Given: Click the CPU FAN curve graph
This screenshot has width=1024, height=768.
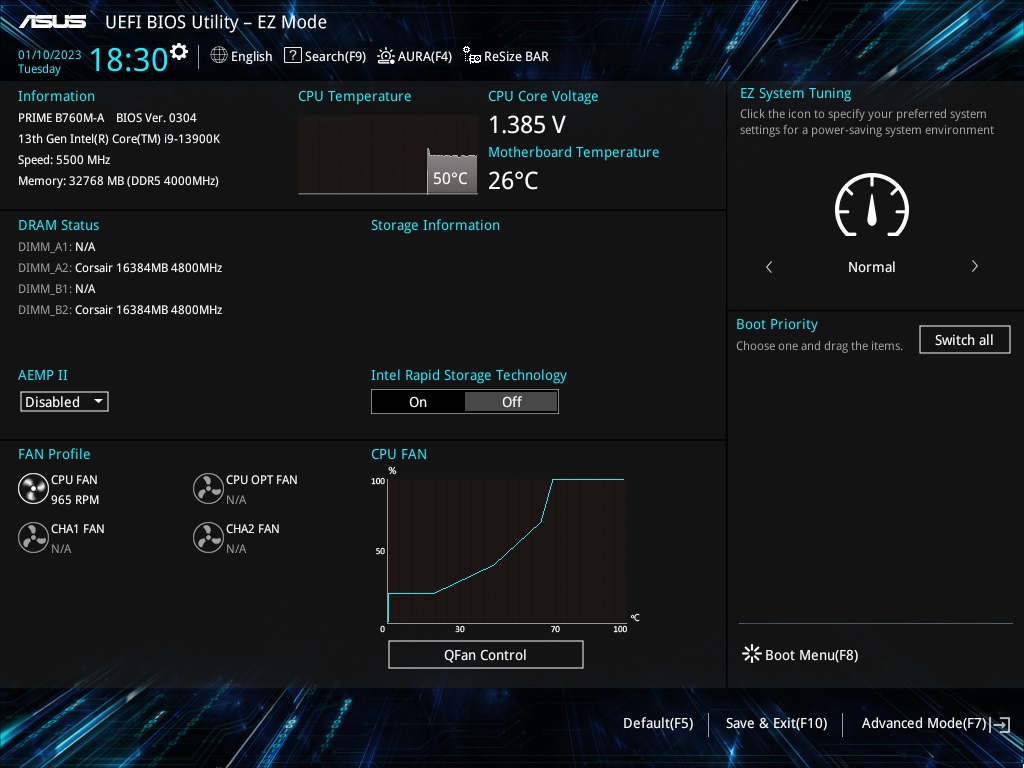Looking at the screenshot, I should coord(507,551).
